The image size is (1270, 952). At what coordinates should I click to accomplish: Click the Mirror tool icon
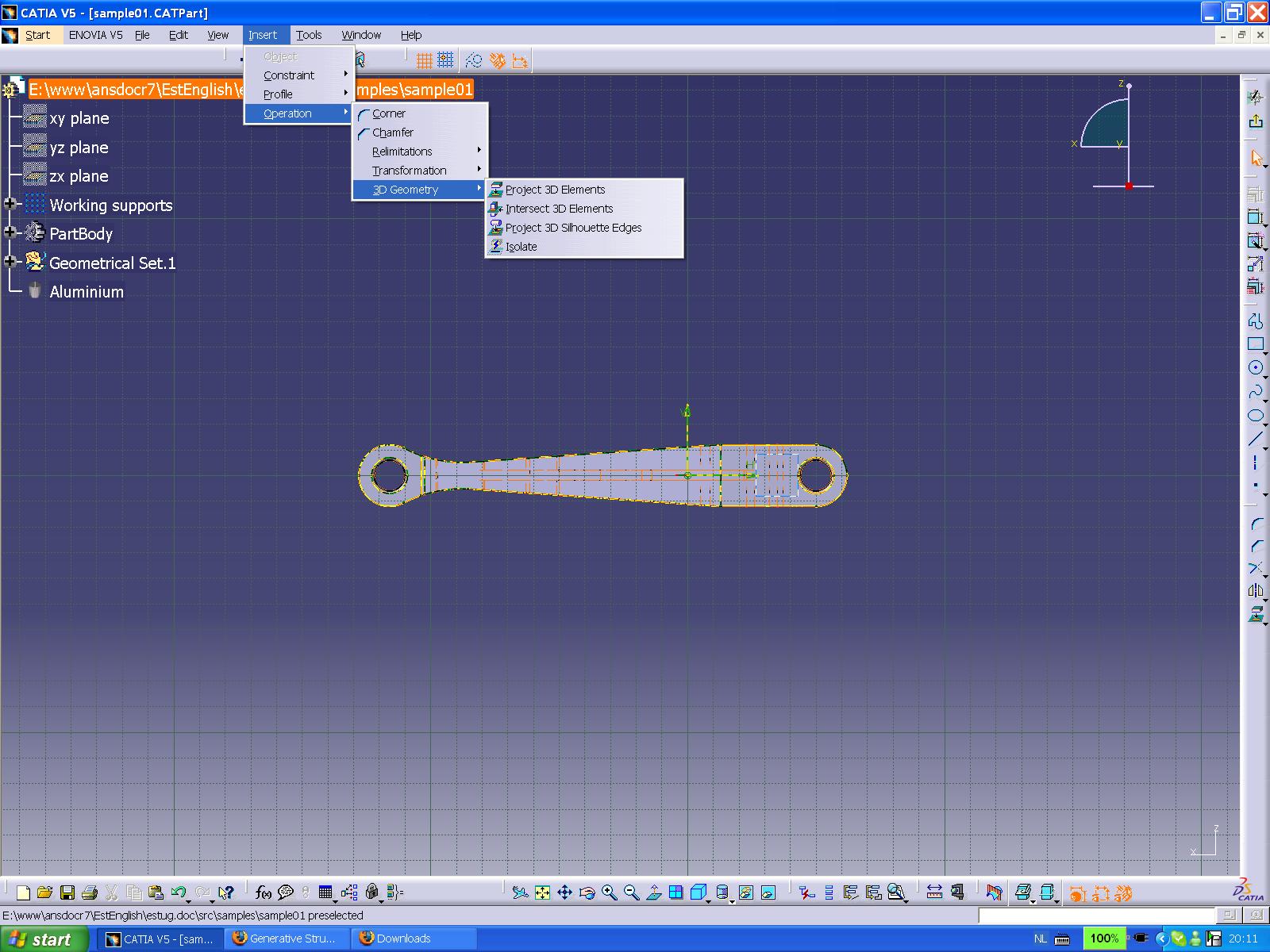[1256, 591]
